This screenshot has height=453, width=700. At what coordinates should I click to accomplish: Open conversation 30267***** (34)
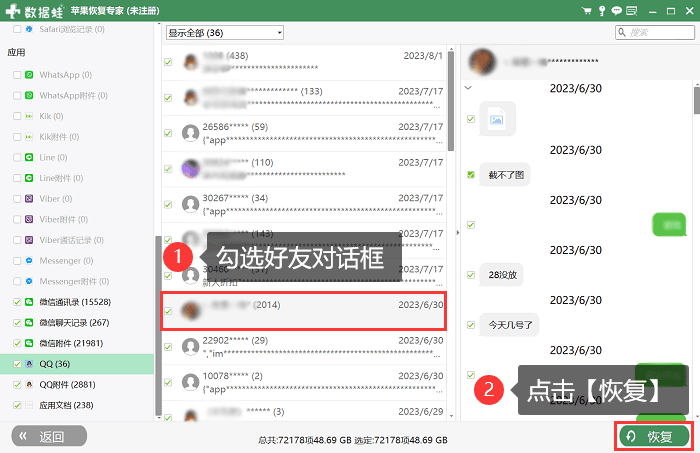coord(304,204)
